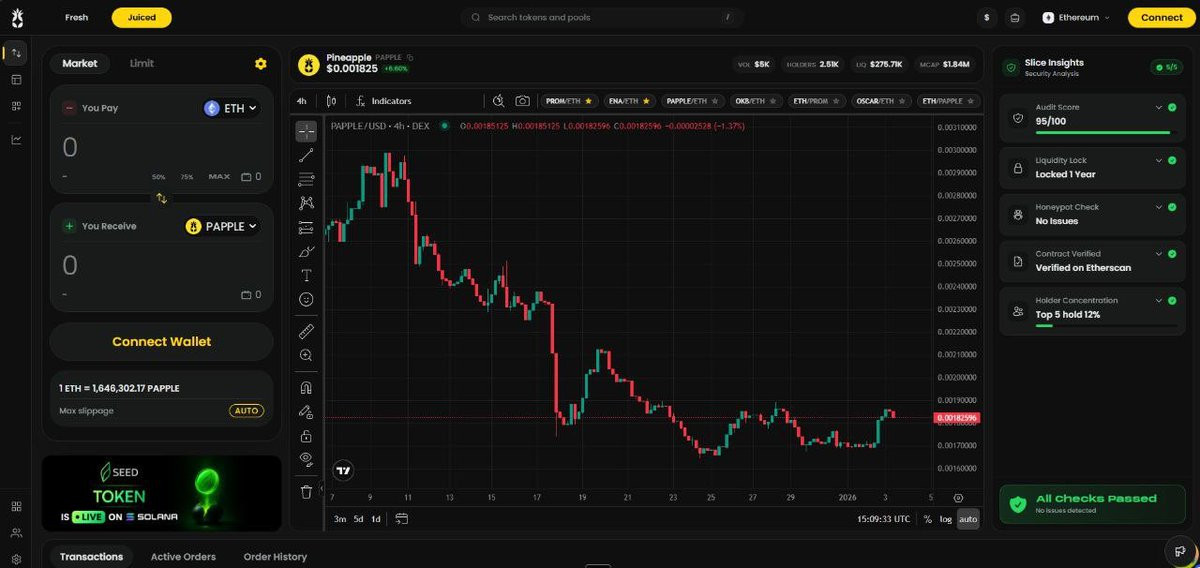Toggle favorite star for ENA/ETH

pyautogui.click(x=646, y=101)
